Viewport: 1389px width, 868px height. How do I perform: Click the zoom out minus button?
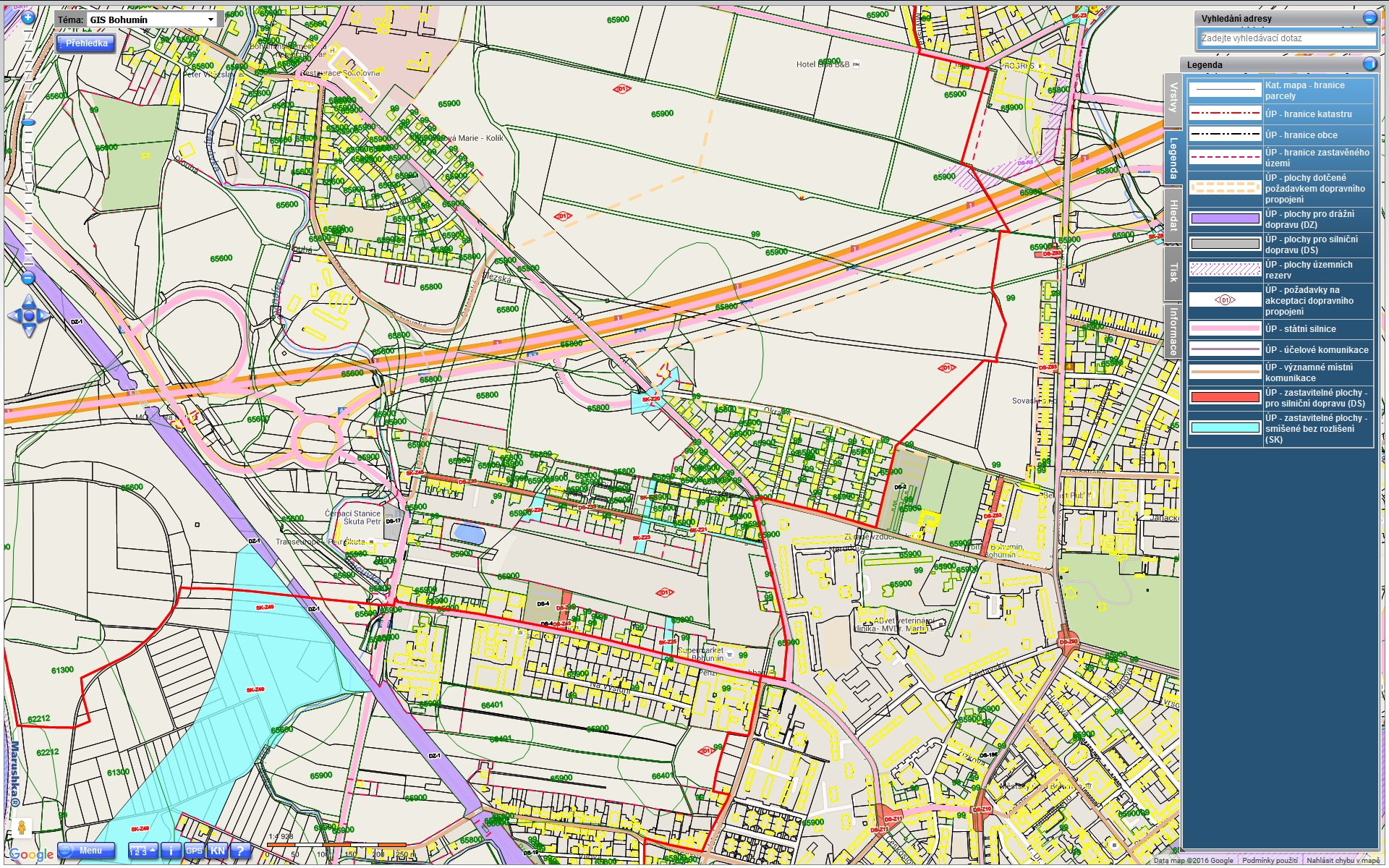pos(28,278)
